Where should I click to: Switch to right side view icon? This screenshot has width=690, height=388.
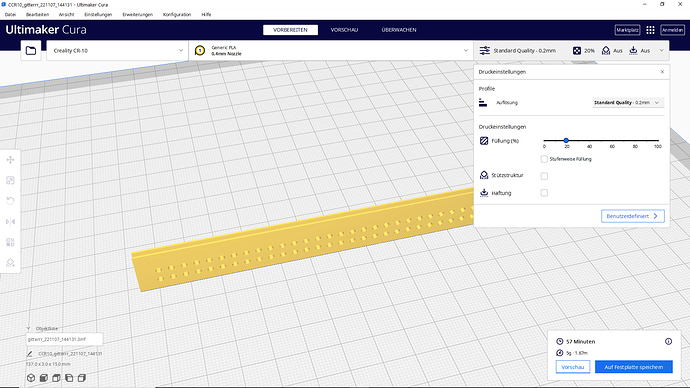[x=82, y=378]
